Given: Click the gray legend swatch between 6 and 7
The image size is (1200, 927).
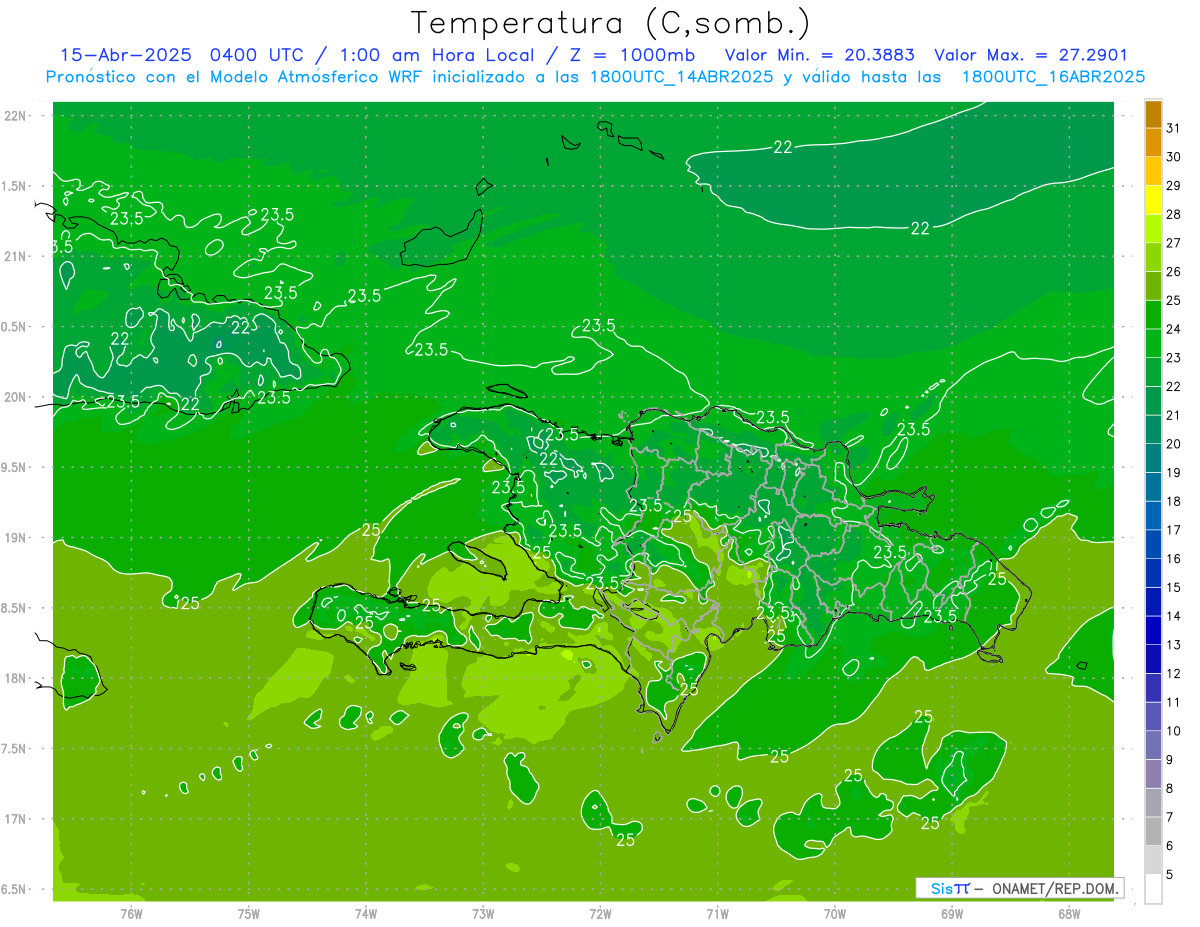Looking at the screenshot, I should (1153, 831).
